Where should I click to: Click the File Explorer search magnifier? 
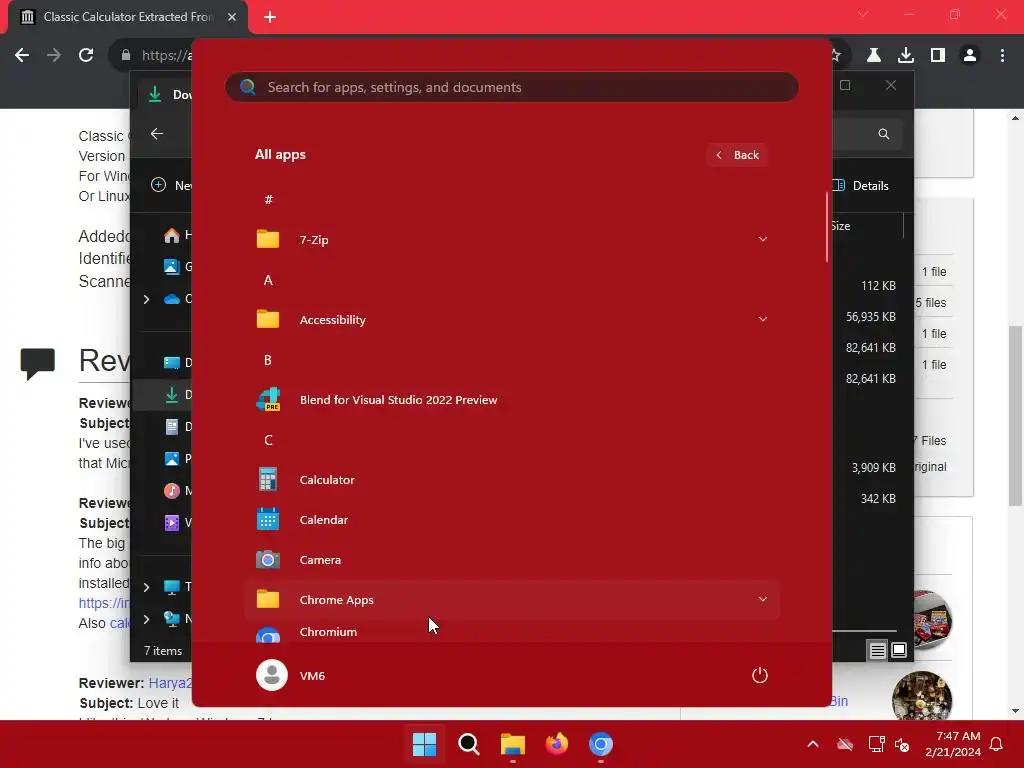(884, 134)
